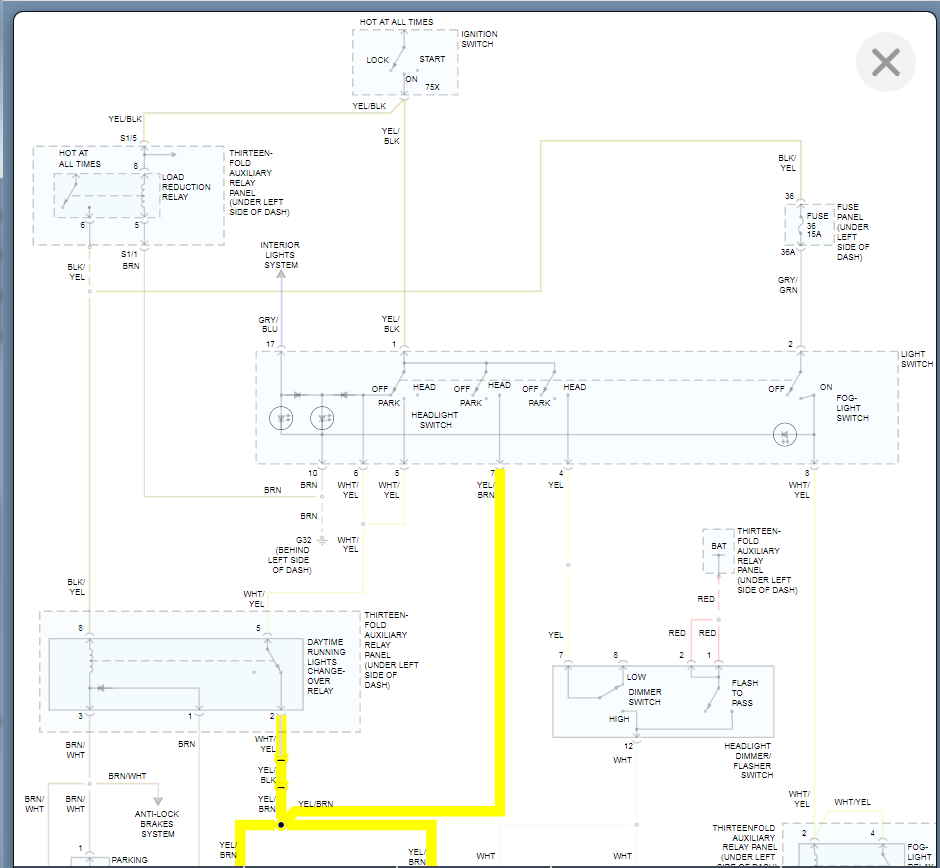Click the FUSE 36 15A label
The image size is (940, 868).
tap(817, 225)
